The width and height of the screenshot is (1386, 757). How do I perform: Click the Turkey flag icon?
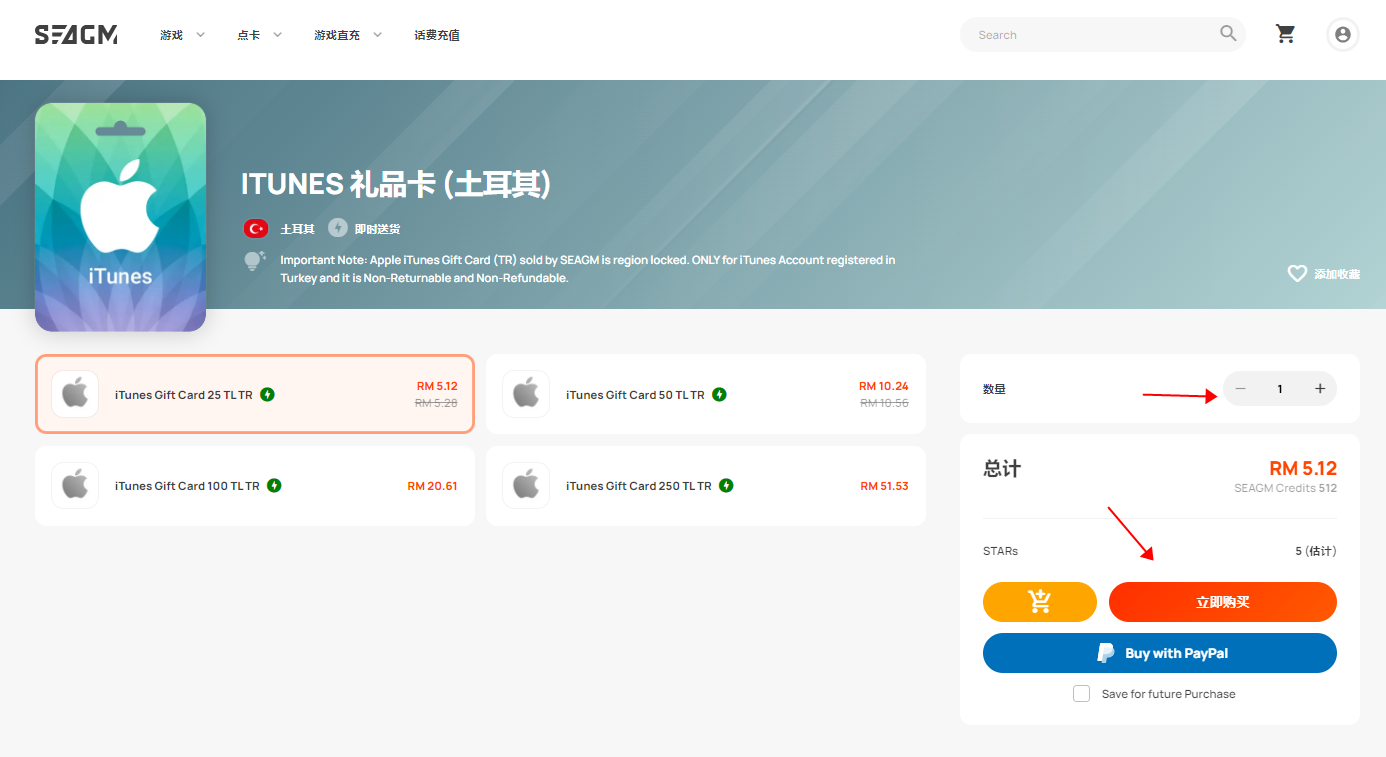[256, 229]
